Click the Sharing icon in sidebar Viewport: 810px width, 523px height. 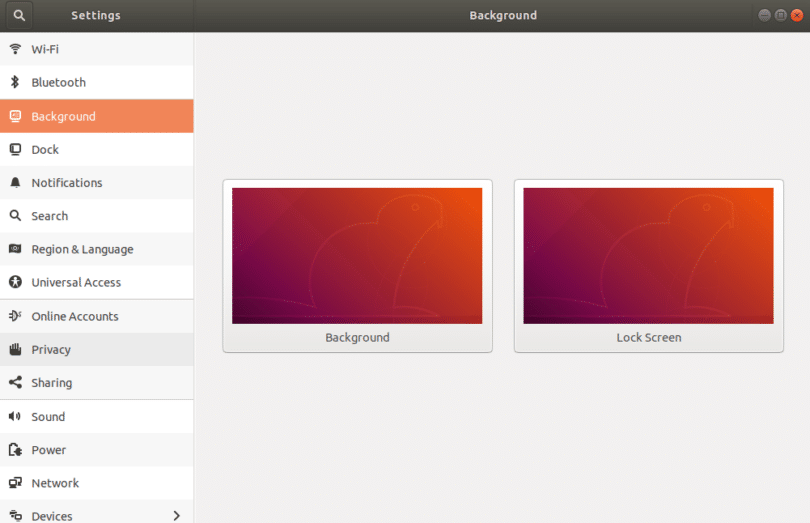click(15, 382)
